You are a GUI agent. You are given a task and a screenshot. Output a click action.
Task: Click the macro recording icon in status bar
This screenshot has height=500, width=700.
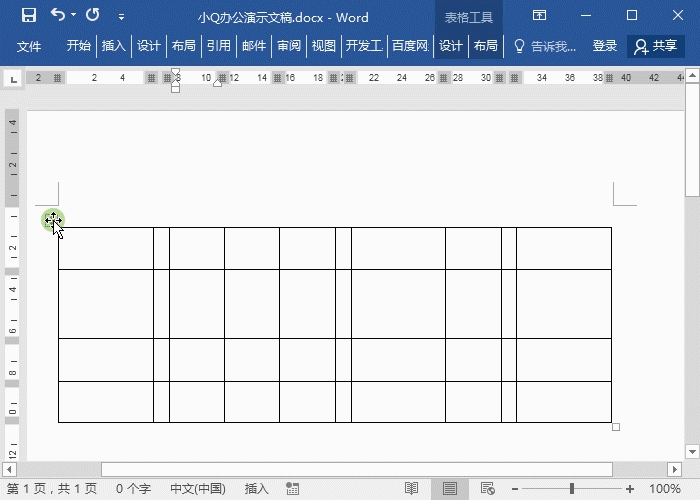(292, 489)
